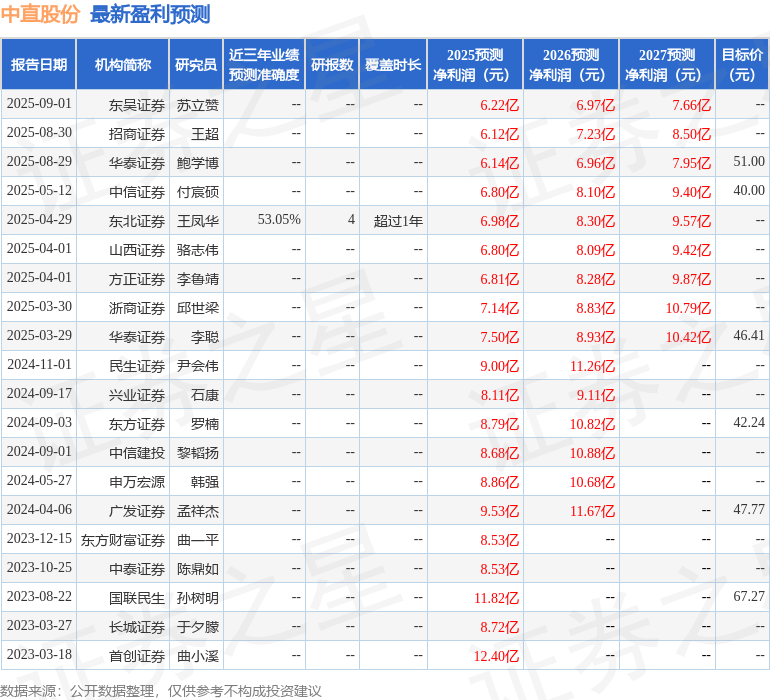
Task: Click the 广发证券 institution cell
Action: [137, 511]
